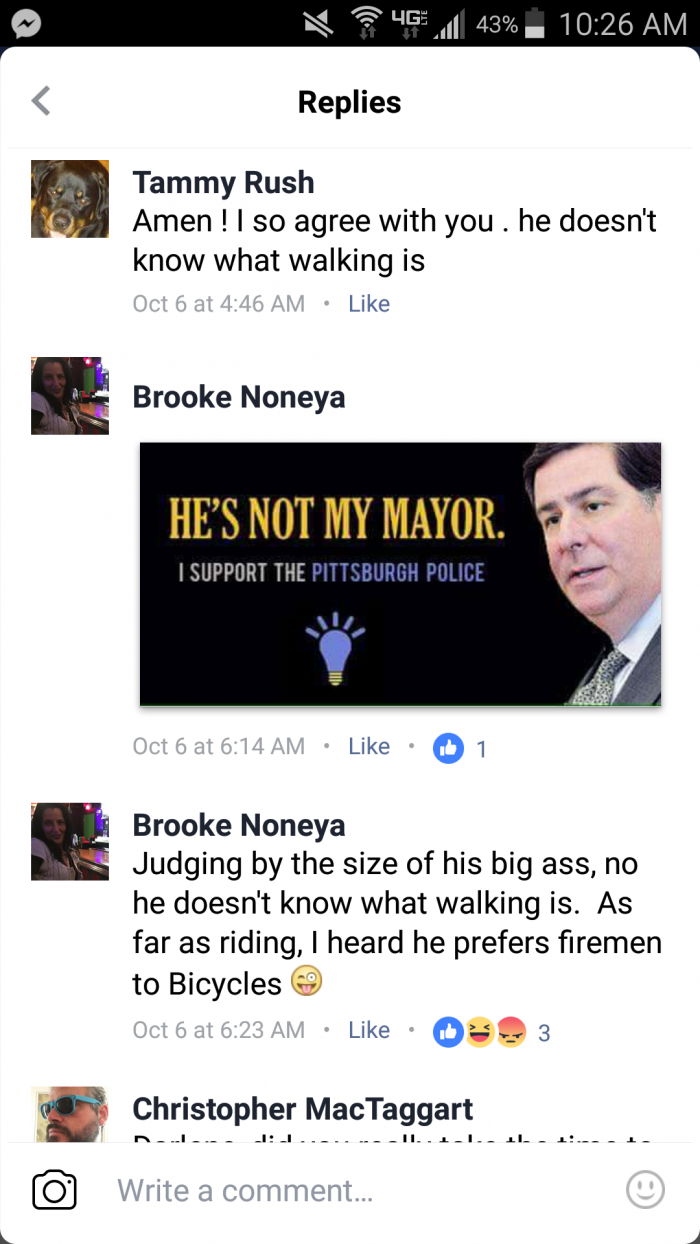Tap Tammy Rush's dog profile picture
This screenshot has width=700, height=1244.
click(x=70, y=198)
